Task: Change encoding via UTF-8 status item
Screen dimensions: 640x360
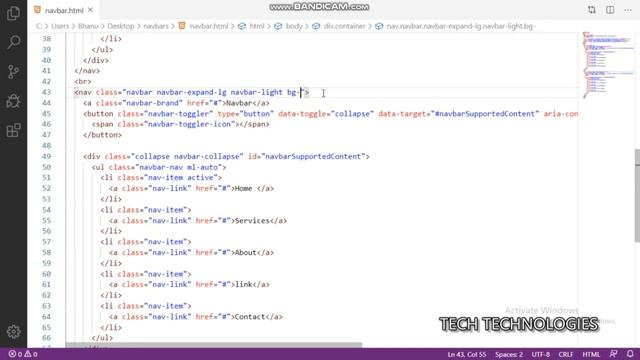Action: pyautogui.click(x=540, y=354)
